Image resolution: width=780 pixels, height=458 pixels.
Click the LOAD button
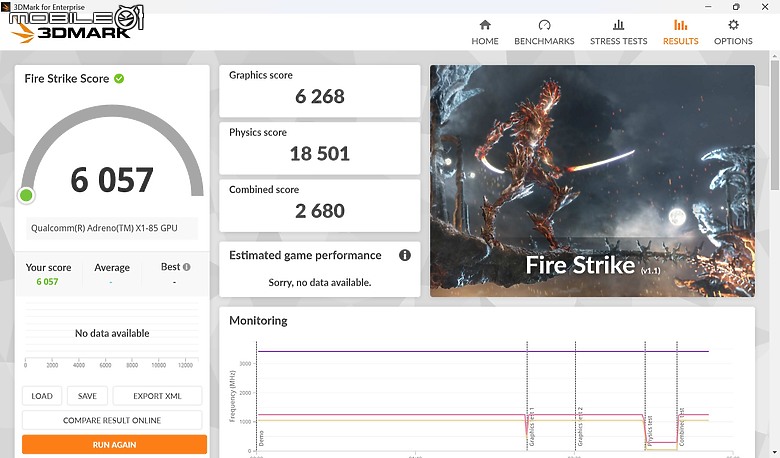tap(42, 396)
